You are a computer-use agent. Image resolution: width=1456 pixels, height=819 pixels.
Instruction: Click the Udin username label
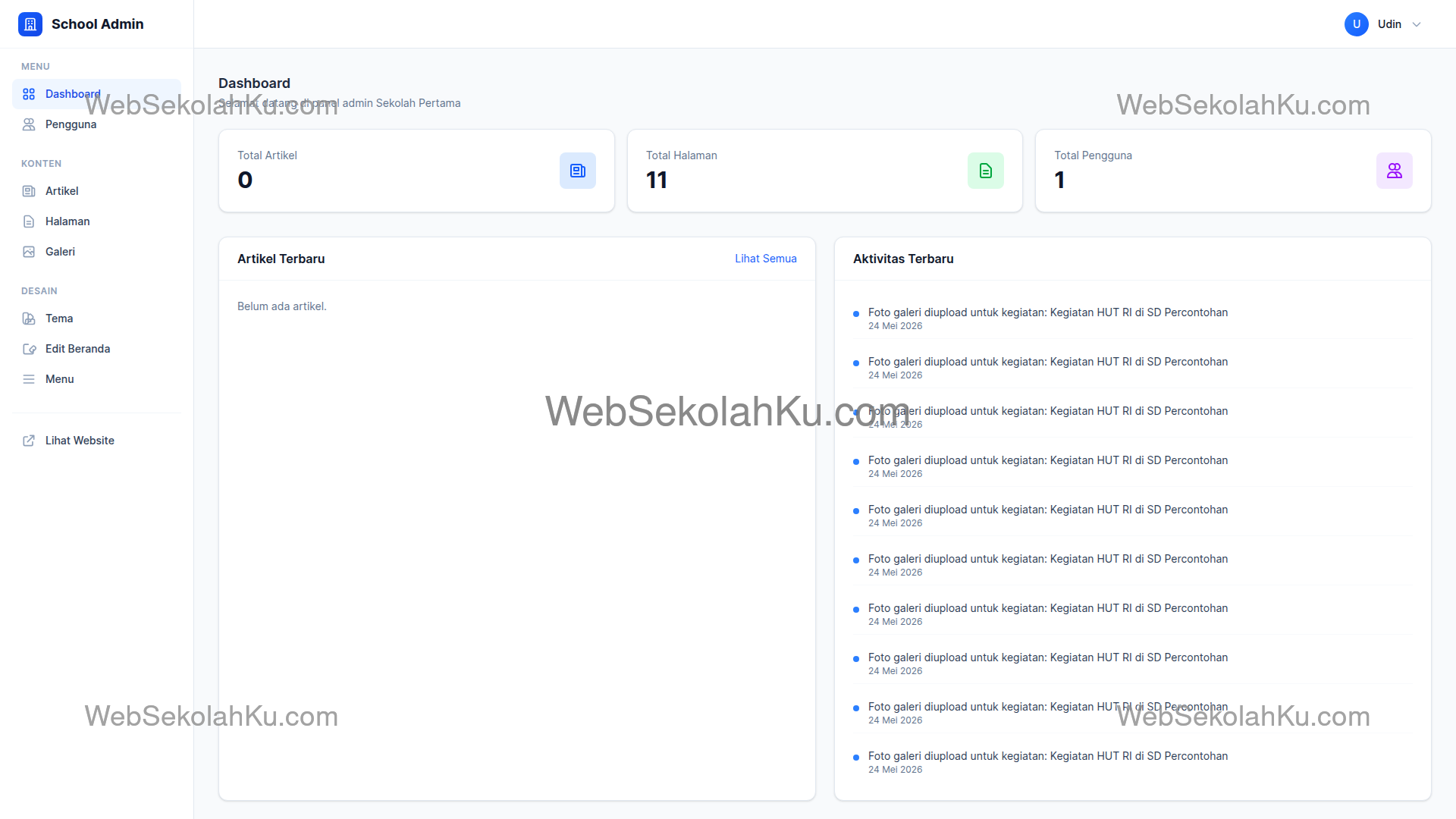(1389, 24)
